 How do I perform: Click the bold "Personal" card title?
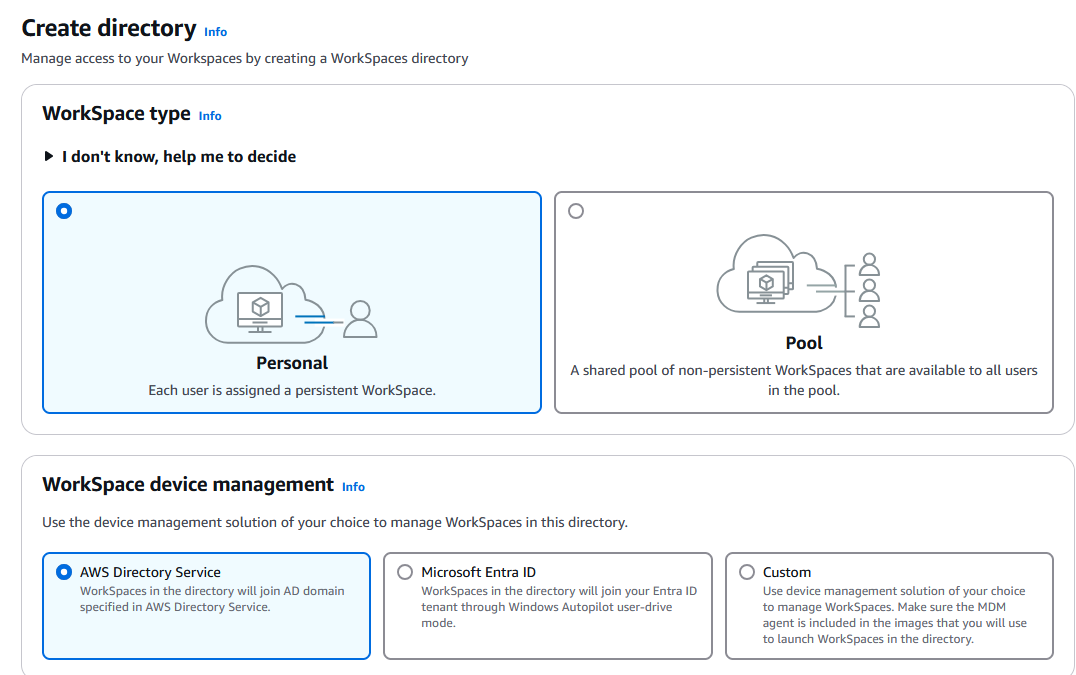[x=292, y=363]
